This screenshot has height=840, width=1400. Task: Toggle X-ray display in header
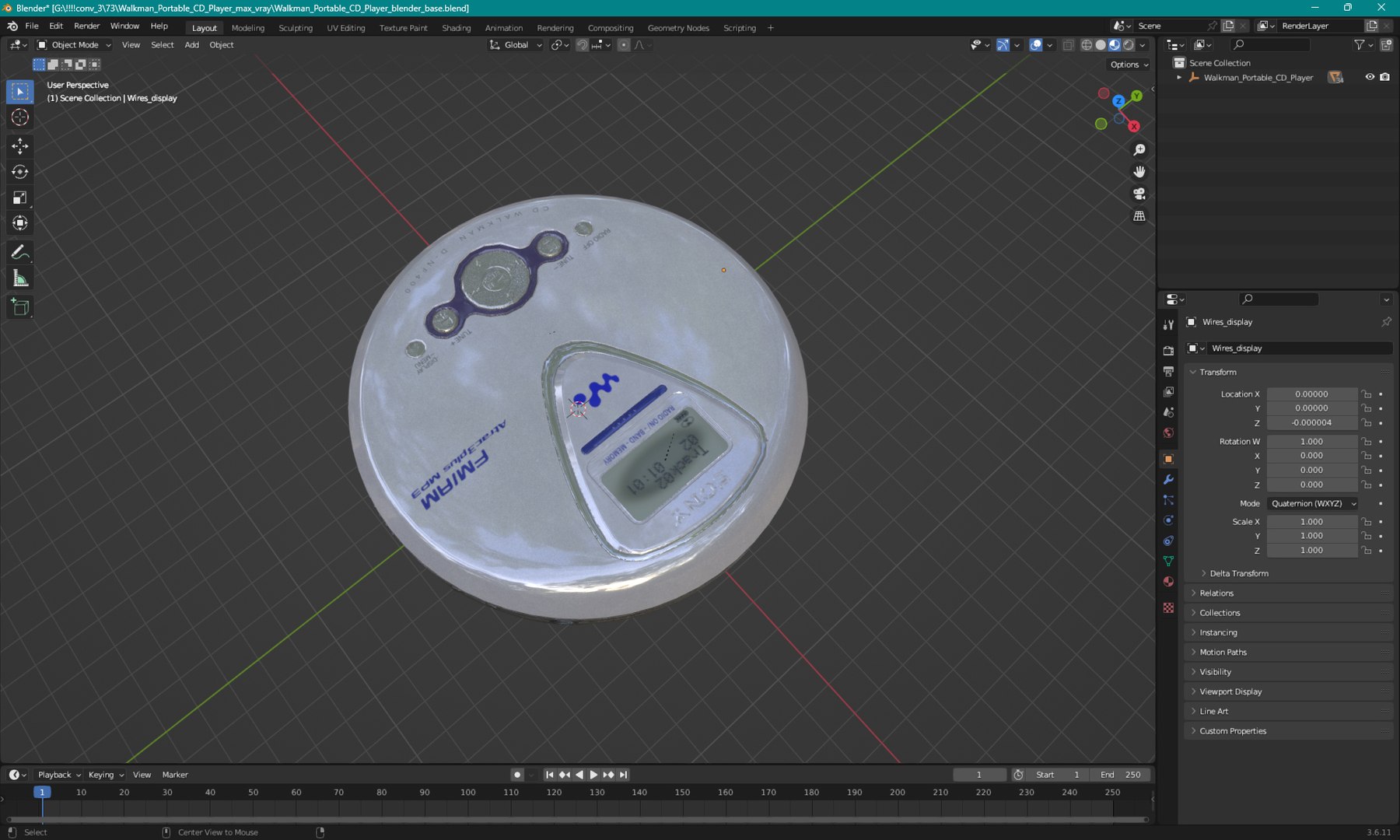point(1068,45)
